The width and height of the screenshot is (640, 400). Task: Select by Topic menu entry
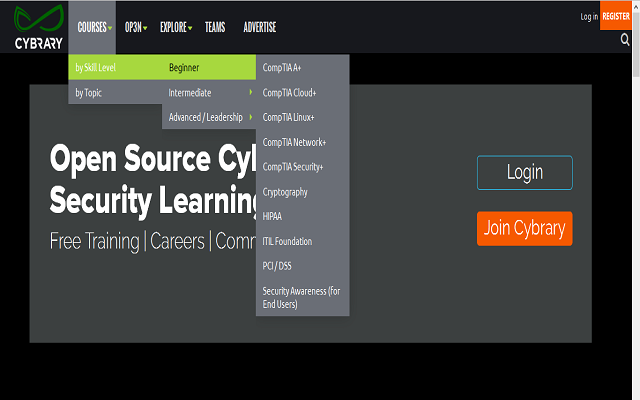(x=115, y=92)
